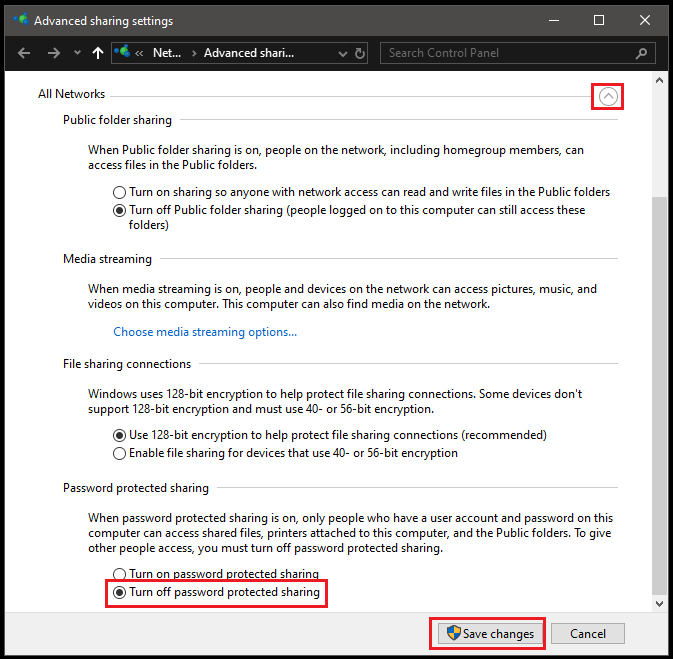Click the window icon in title bar
This screenshot has height=659, width=673.
(19, 20)
